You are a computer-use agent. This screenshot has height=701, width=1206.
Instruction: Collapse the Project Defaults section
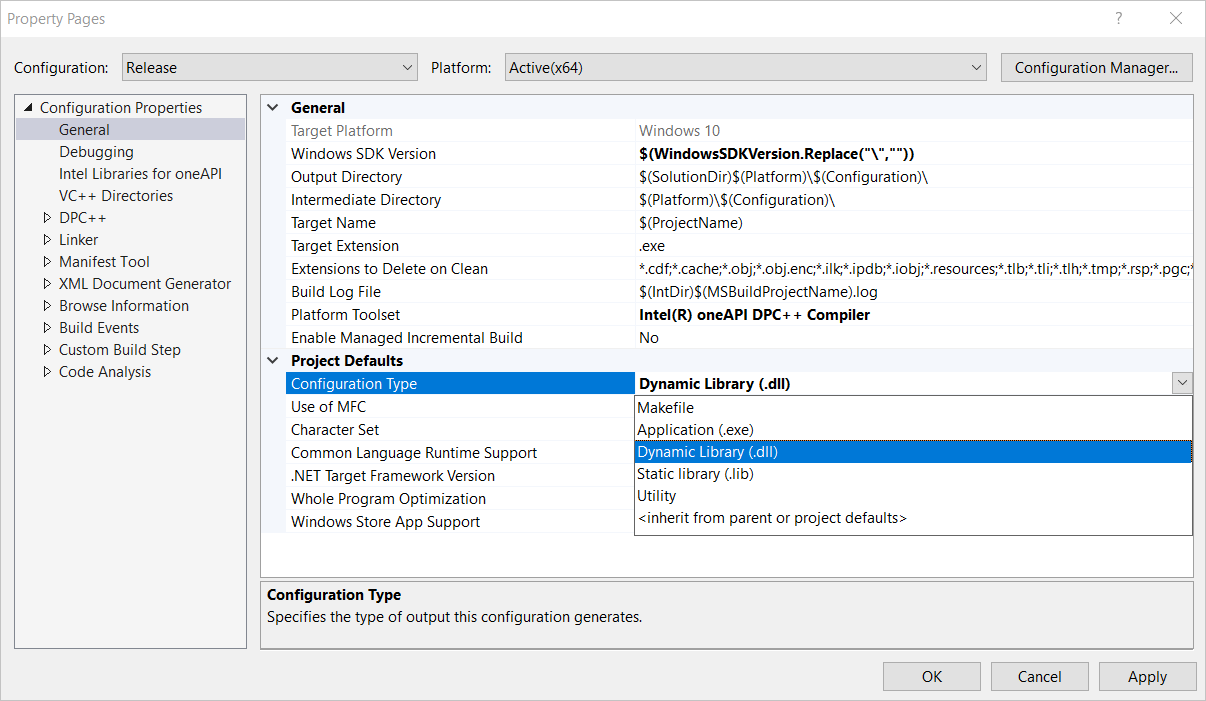click(272, 360)
